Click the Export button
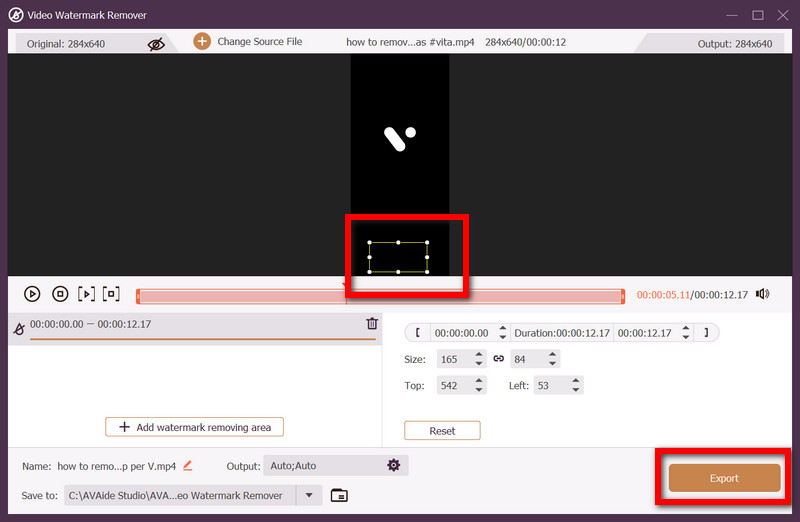Image resolution: width=800 pixels, height=522 pixels. point(724,478)
